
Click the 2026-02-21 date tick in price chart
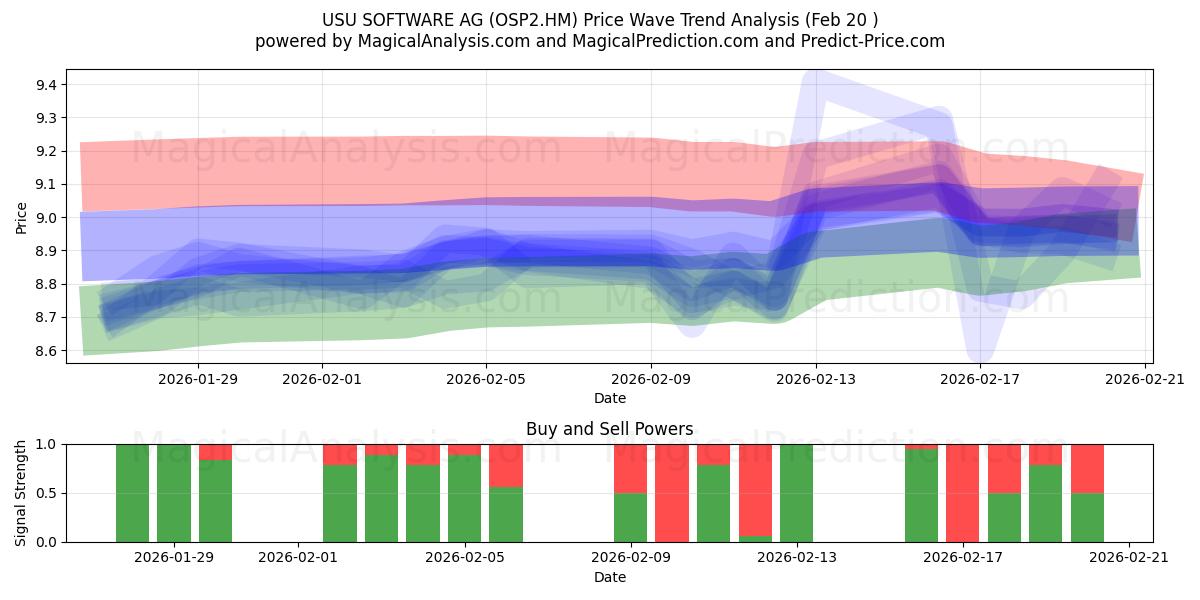click(x=1145, y=379)
